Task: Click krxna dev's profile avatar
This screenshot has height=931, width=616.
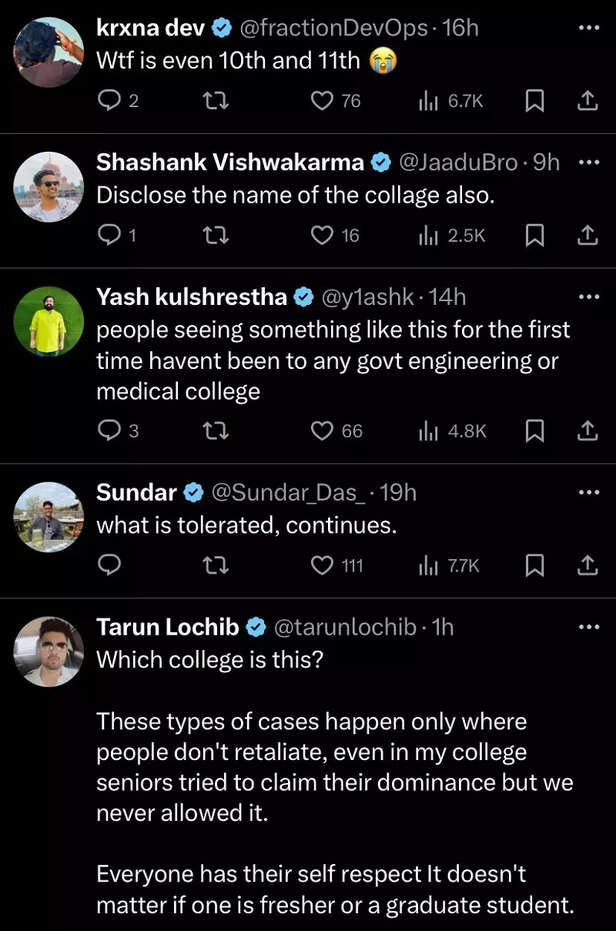Action: pos(48,52)
